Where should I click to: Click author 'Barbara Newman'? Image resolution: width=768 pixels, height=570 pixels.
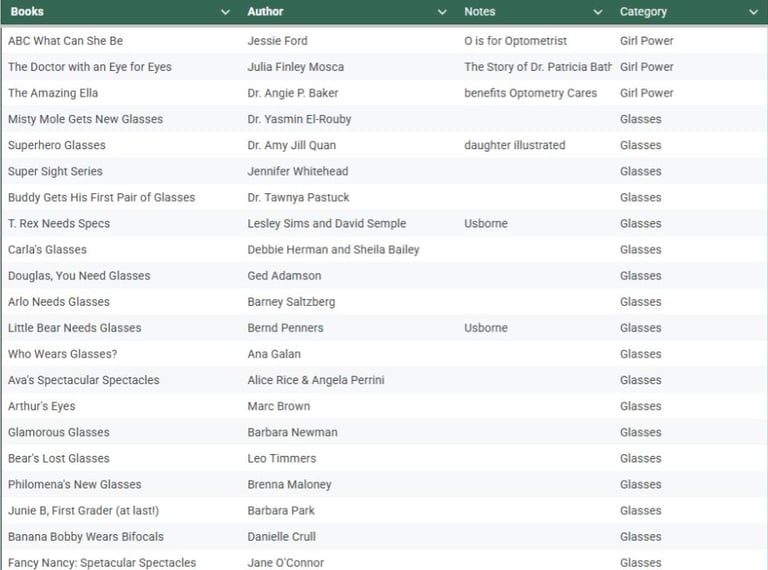[292, 432]
